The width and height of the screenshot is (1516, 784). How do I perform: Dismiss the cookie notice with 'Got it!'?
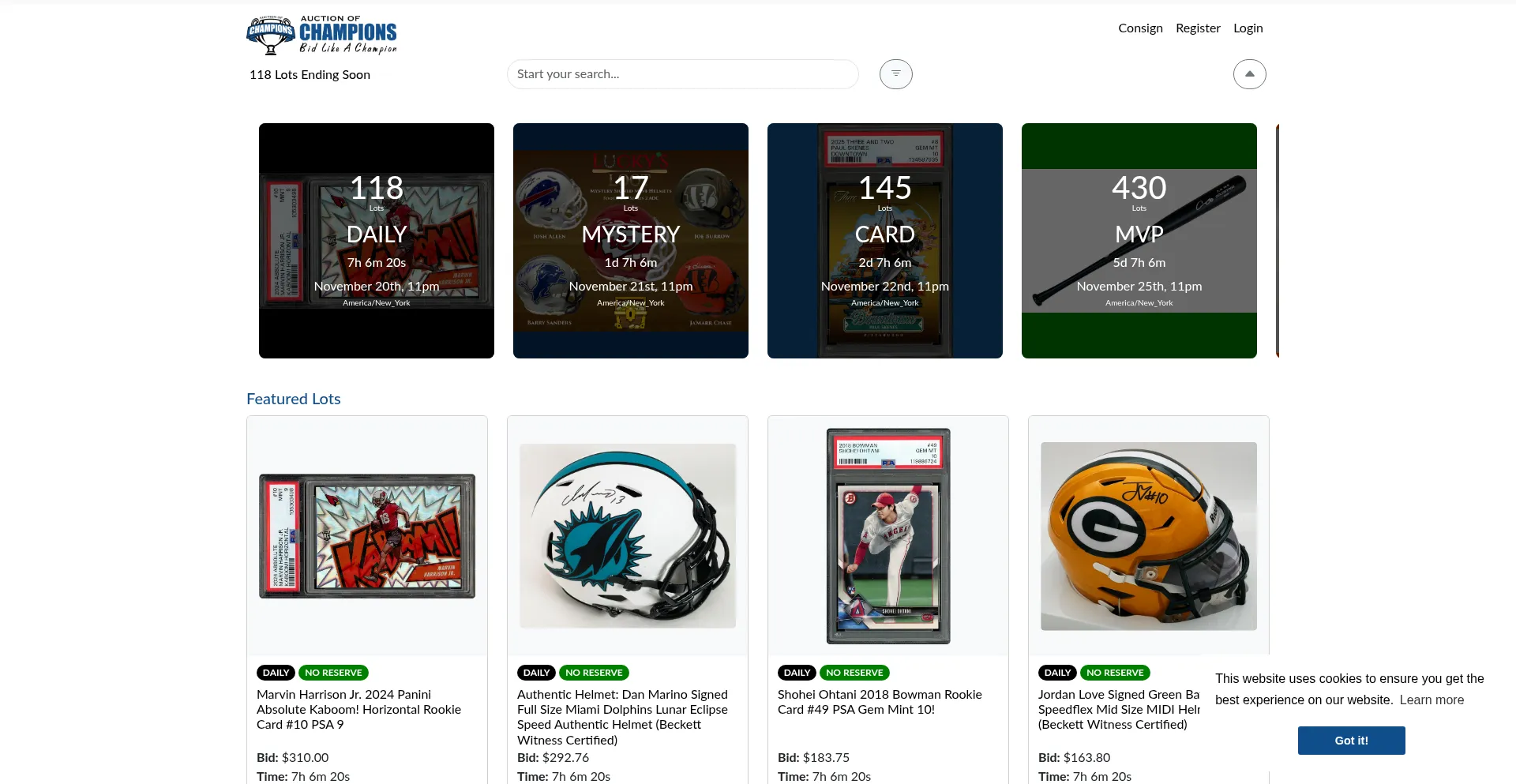tap(1352, 741)
